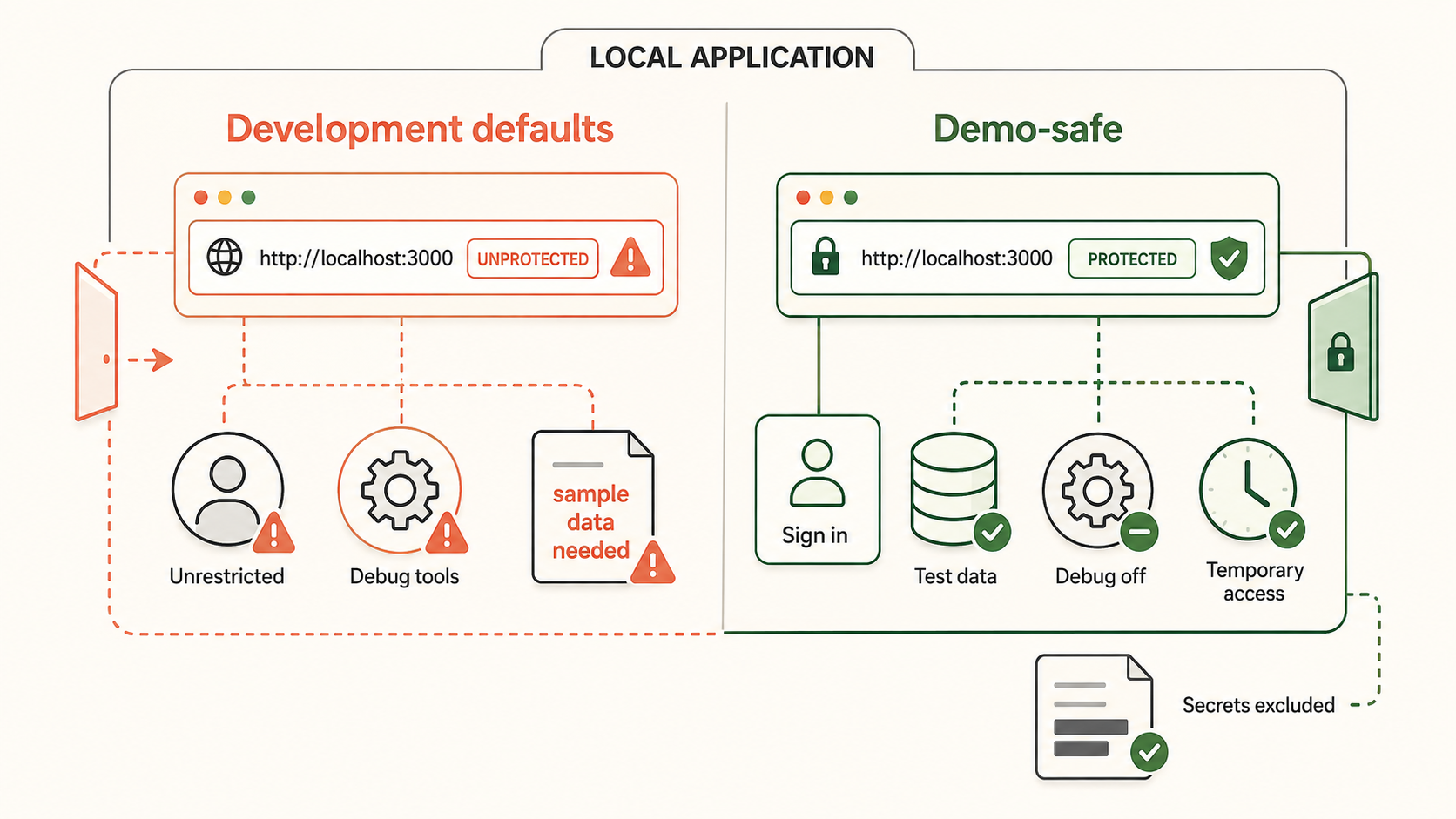The height and width of the screenshot is (819, 1456).
Task: Click the open orange door icon
Action: tap(97, 341)
